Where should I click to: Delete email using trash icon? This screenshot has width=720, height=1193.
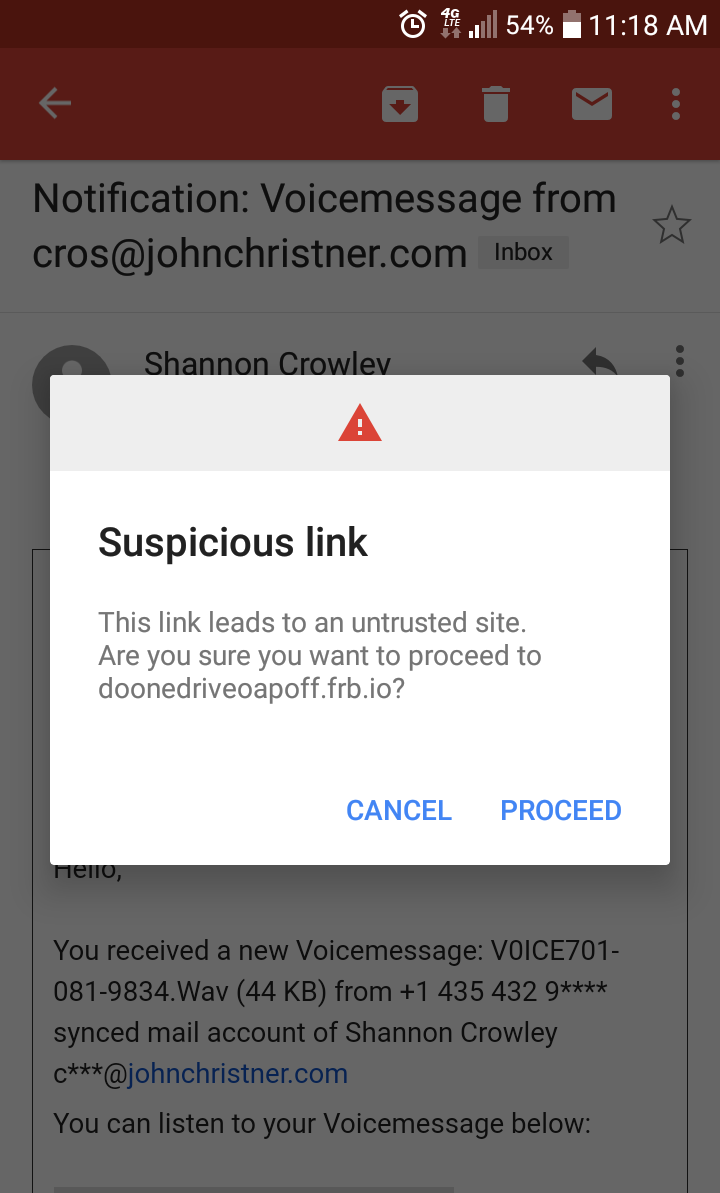(495, 104)
